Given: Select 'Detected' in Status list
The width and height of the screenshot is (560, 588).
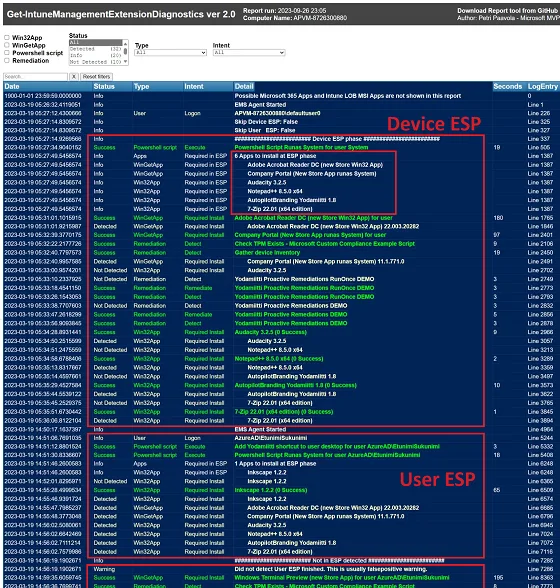Looking at the screenshot, I should [96, 49].
